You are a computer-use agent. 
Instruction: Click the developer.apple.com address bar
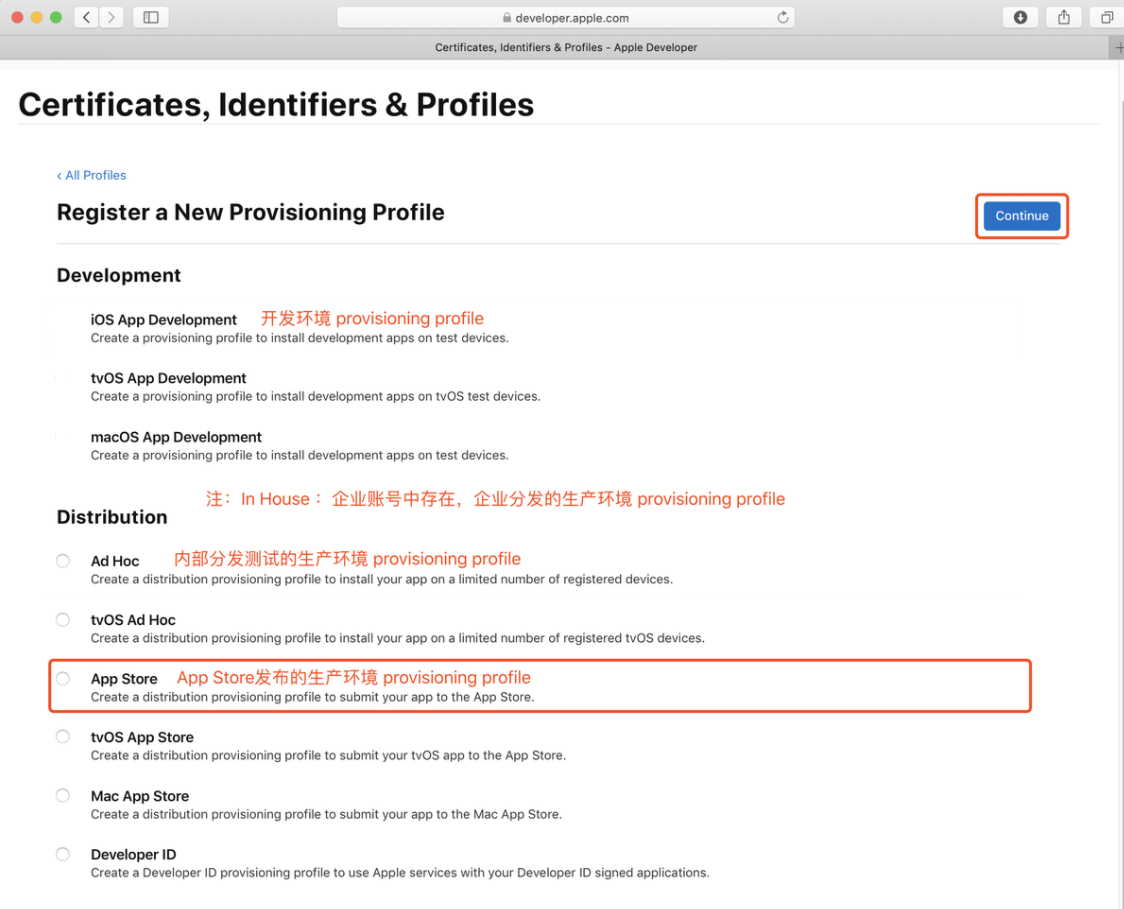tap(566, 17)
